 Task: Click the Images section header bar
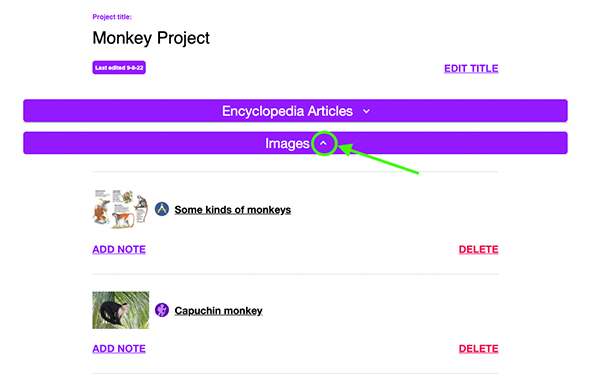coord(295,143)
